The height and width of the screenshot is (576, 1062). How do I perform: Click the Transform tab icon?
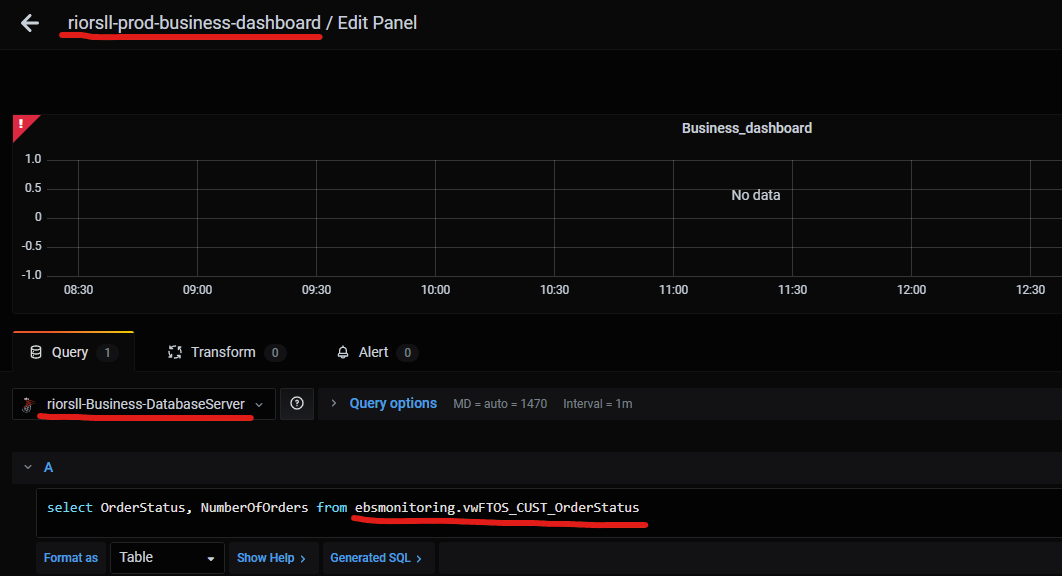pos(175,353)
